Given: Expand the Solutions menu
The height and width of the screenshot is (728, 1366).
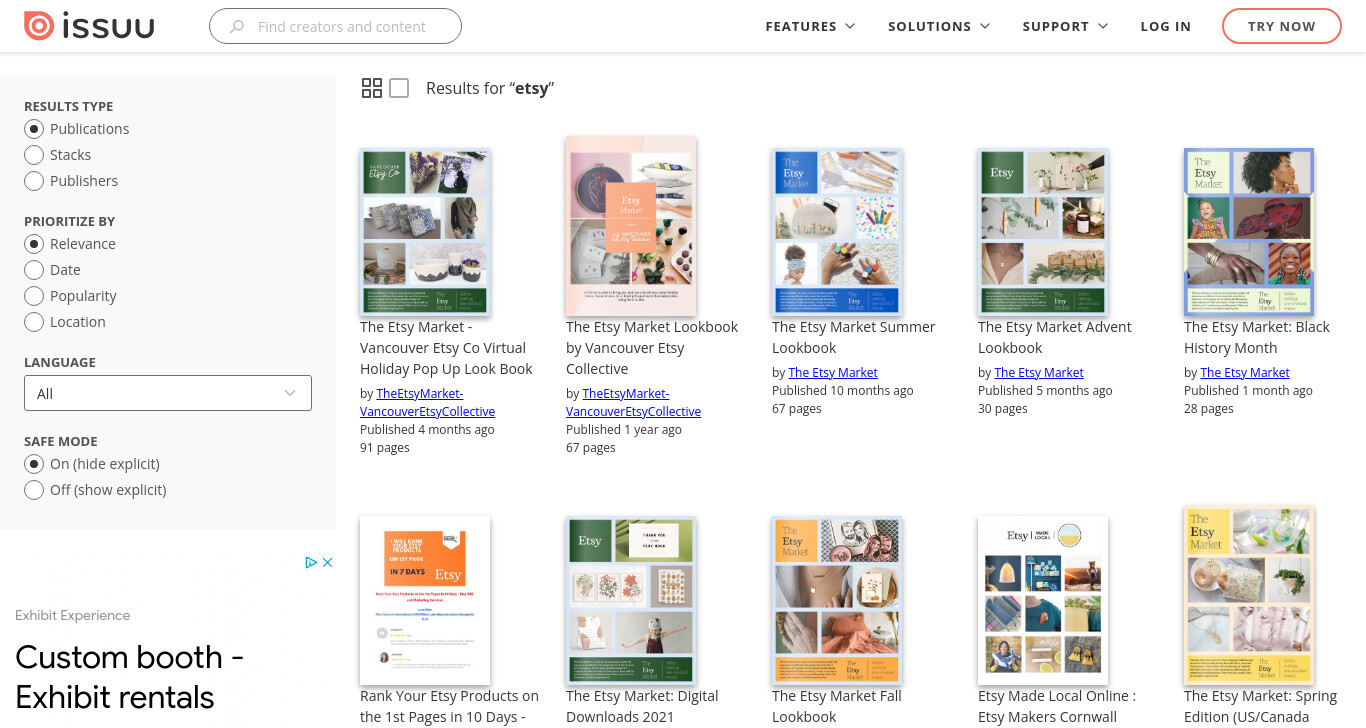Looking at the screenshot, I should 939,26.
